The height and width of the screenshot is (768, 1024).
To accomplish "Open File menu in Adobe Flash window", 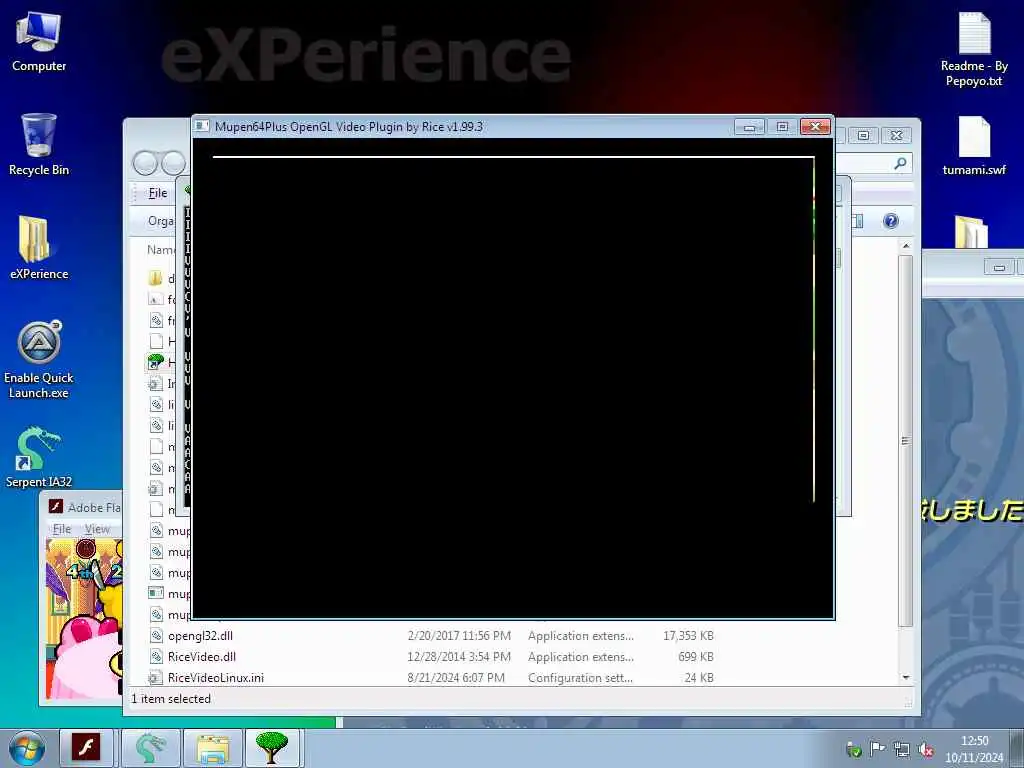I will pos(61,528).
